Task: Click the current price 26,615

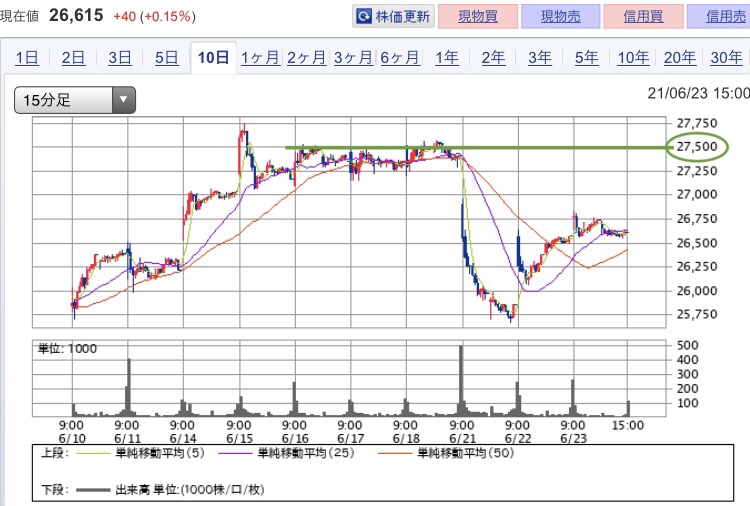Action: pos(76,15)
